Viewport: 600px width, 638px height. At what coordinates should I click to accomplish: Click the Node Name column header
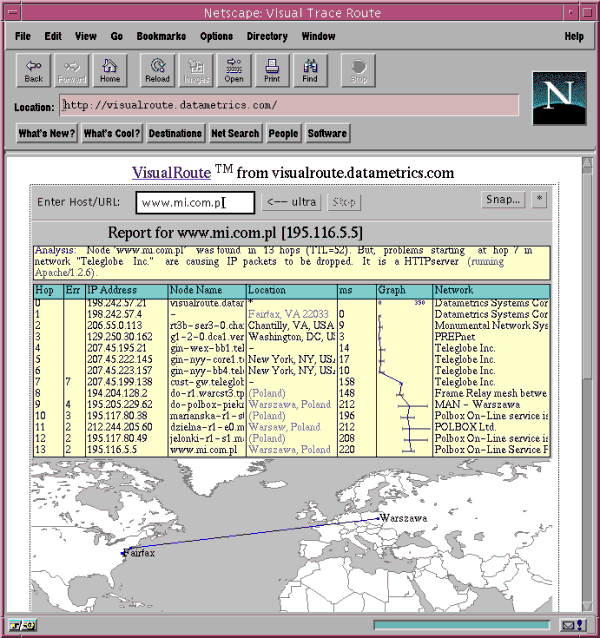[x=207, y=290]
